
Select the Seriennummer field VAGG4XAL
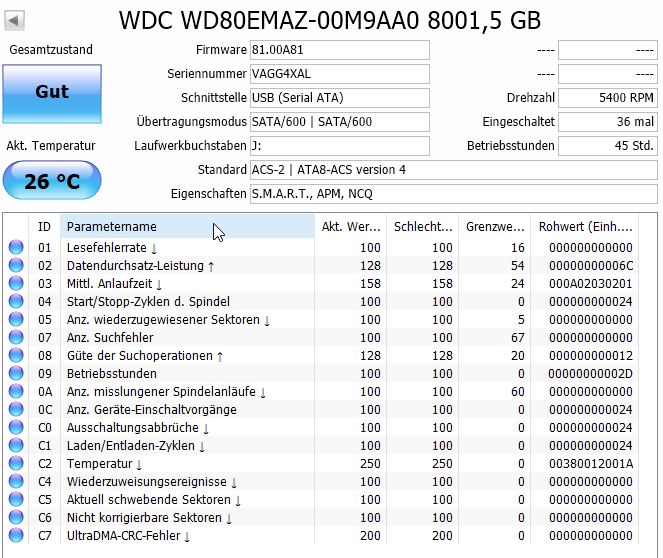[x=340, y=74]
